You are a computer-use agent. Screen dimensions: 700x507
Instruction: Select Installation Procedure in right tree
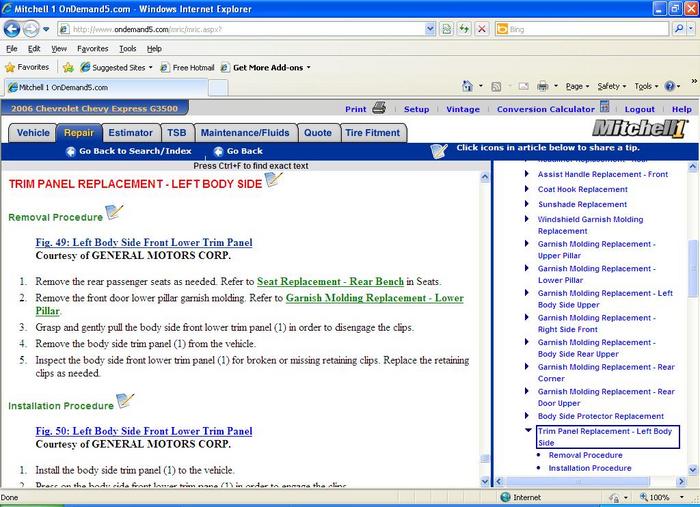tap(590, 468)
